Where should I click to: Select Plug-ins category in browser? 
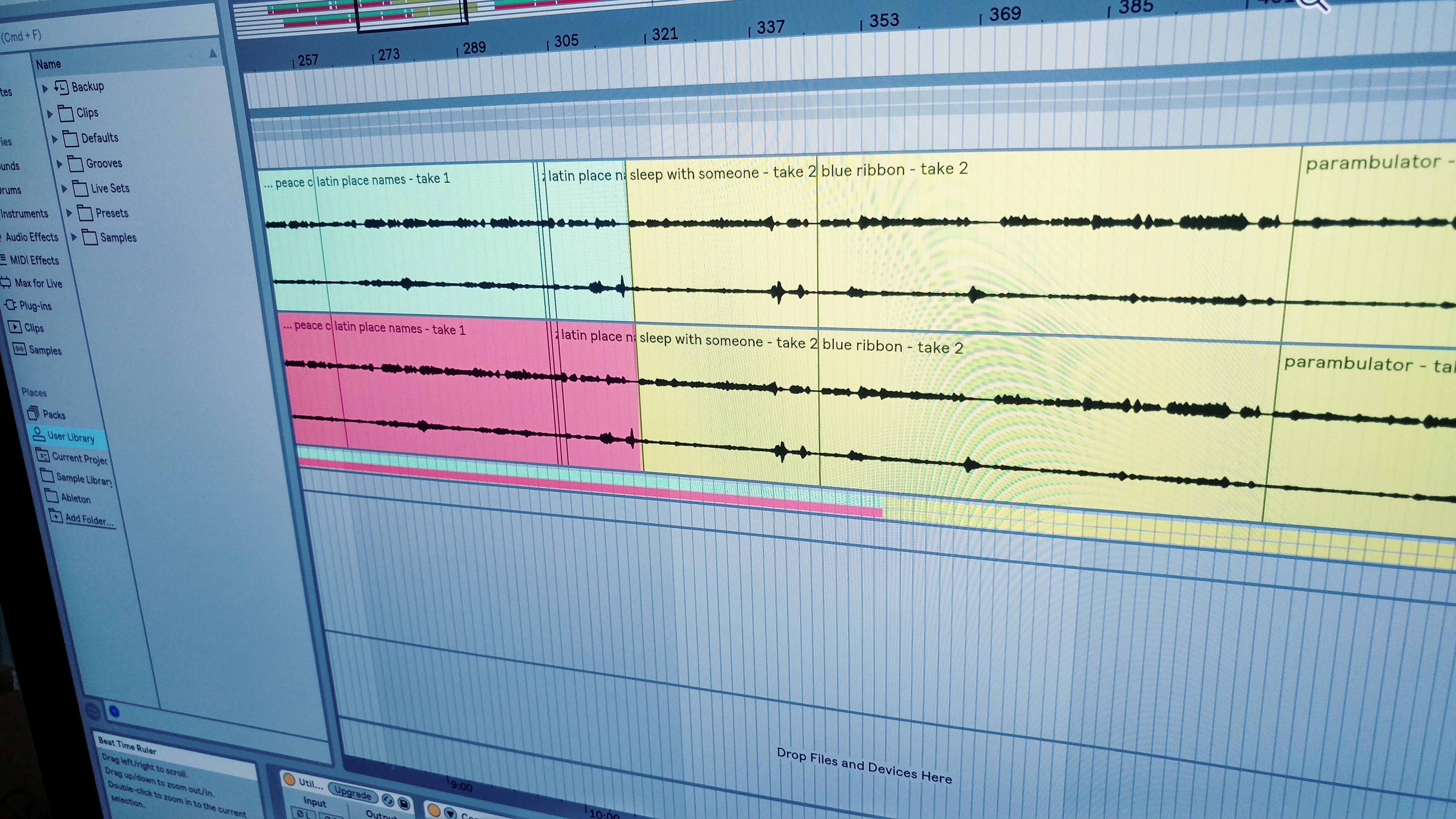point(35,306)
